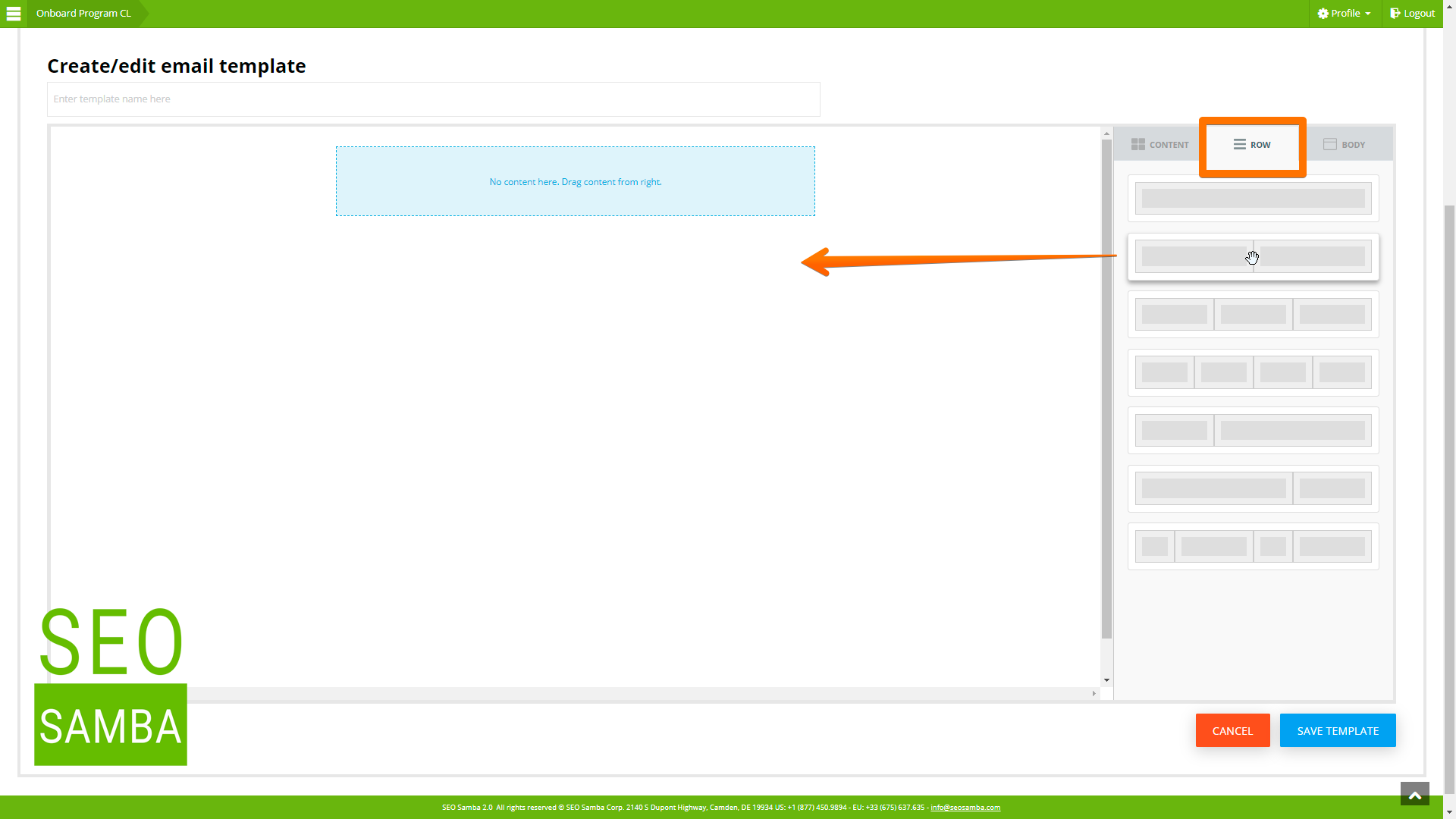
Task: Select the sidebar-left row layout
Action: click(1252, 430)
